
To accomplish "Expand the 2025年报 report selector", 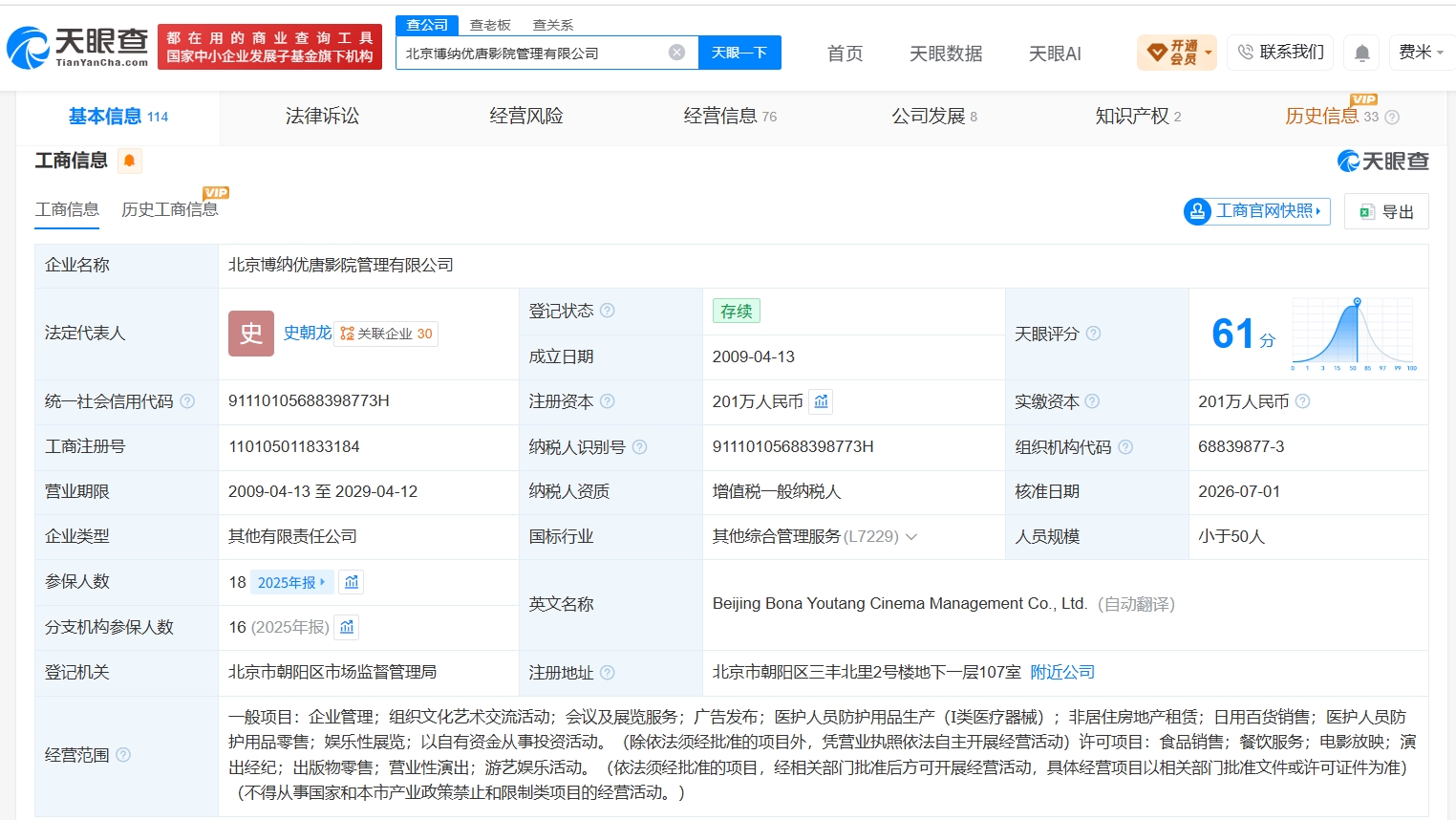I will pyautogui.click(x=292, y=582).
